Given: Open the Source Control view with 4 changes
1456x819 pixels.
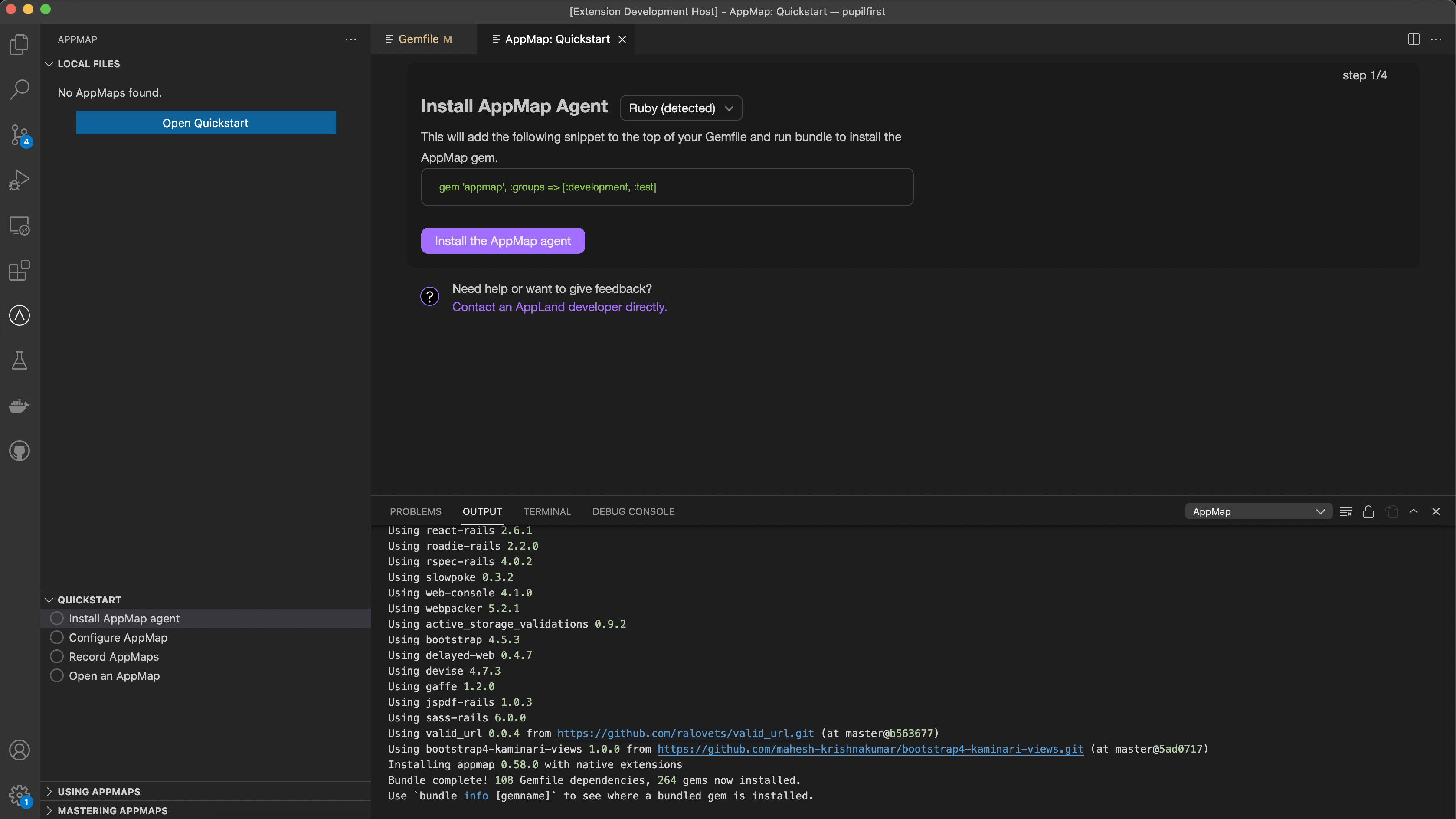Looking at the screenshot, I should click(x=19, y=134).
